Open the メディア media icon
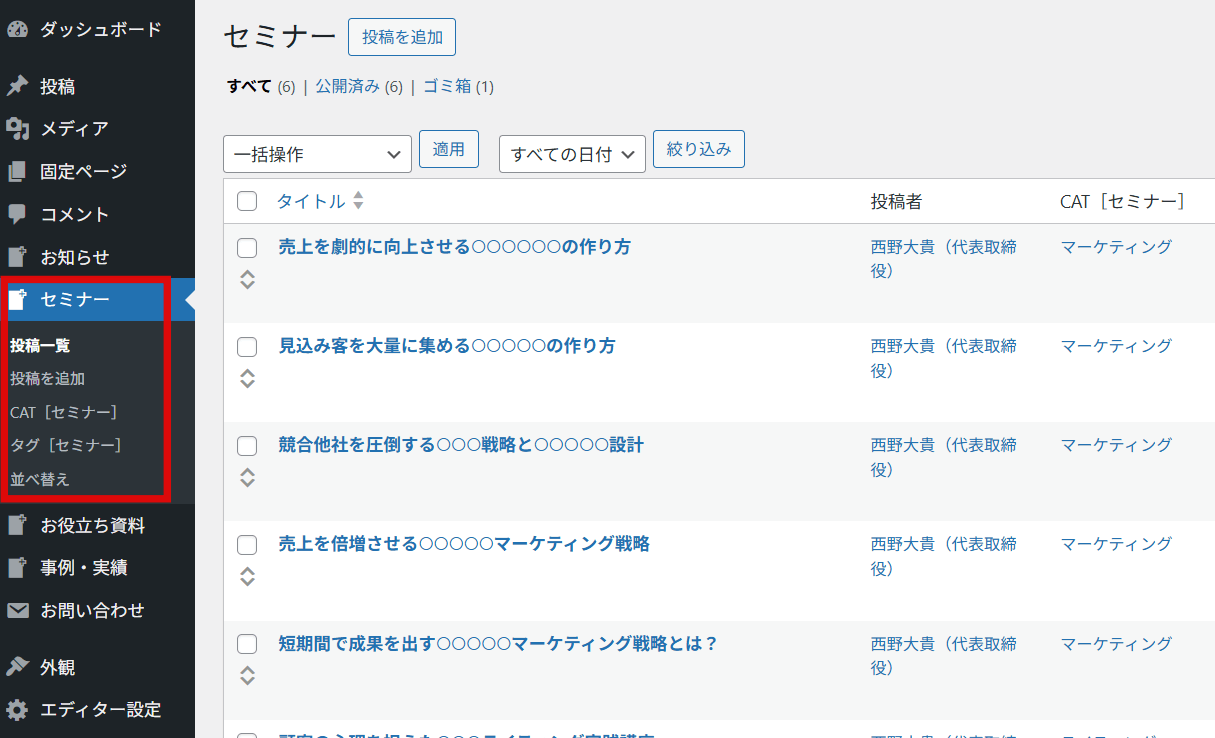 coord(17,128)
